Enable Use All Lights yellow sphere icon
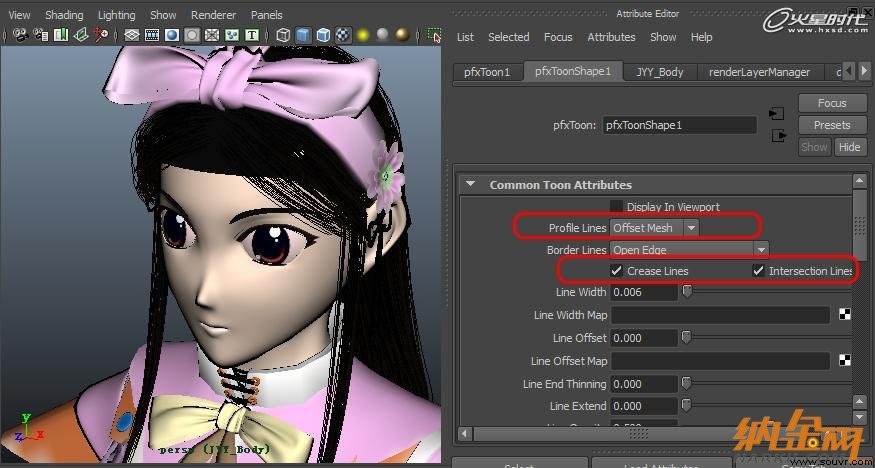 pyautogui.click(x=363, y=36)
